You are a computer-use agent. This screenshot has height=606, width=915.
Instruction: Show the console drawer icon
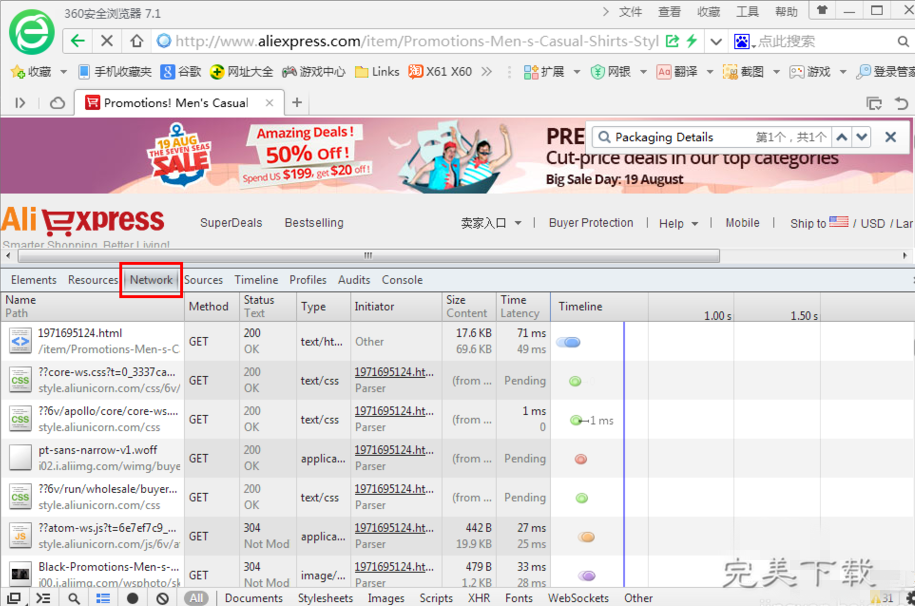click(43, 598)
